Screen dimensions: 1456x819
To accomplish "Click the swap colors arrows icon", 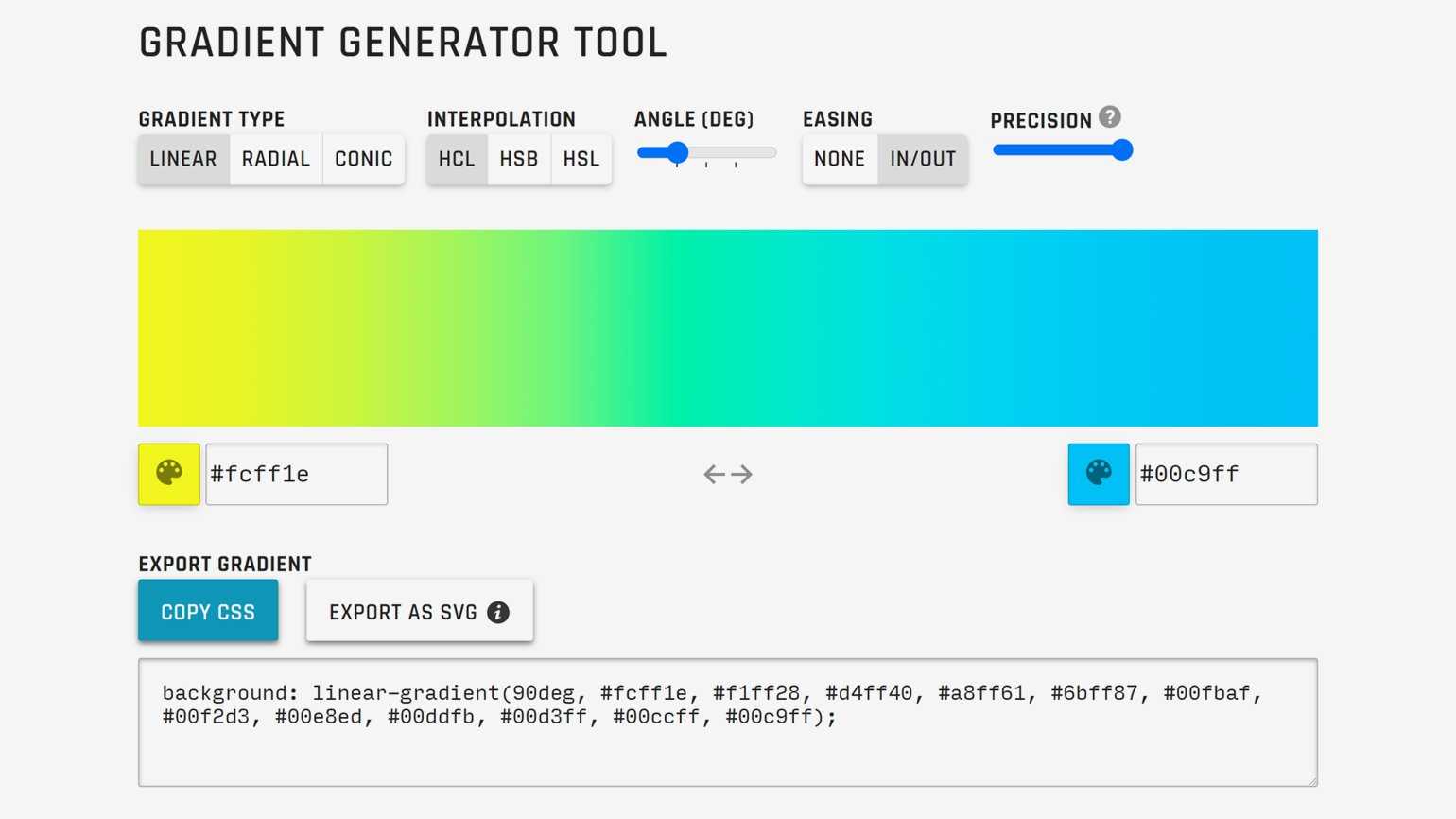I will click(728, 474).
